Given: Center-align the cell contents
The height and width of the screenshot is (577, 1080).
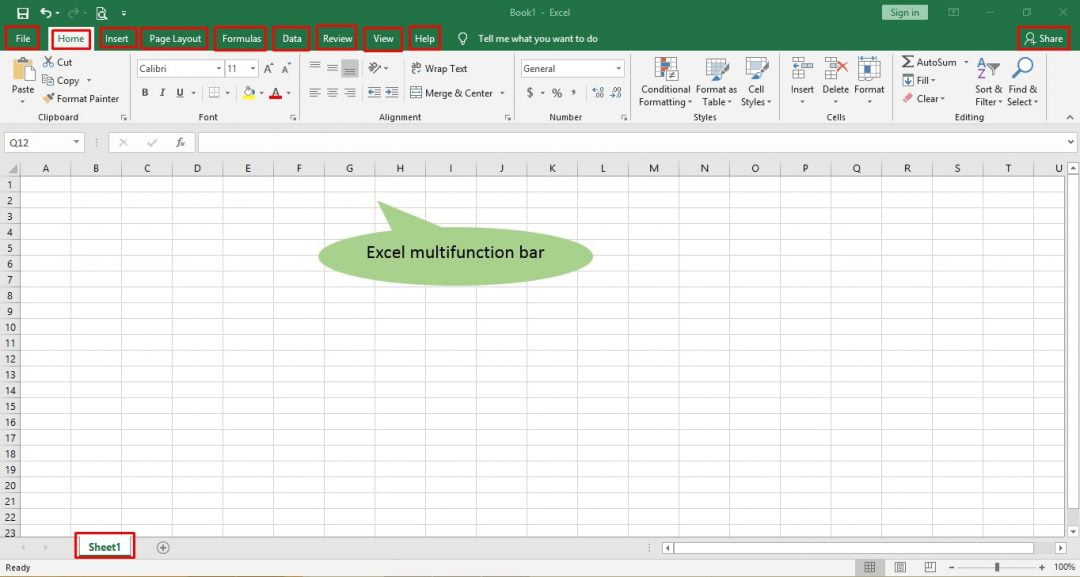Looking at the screenshot, I should click(331, 92).
